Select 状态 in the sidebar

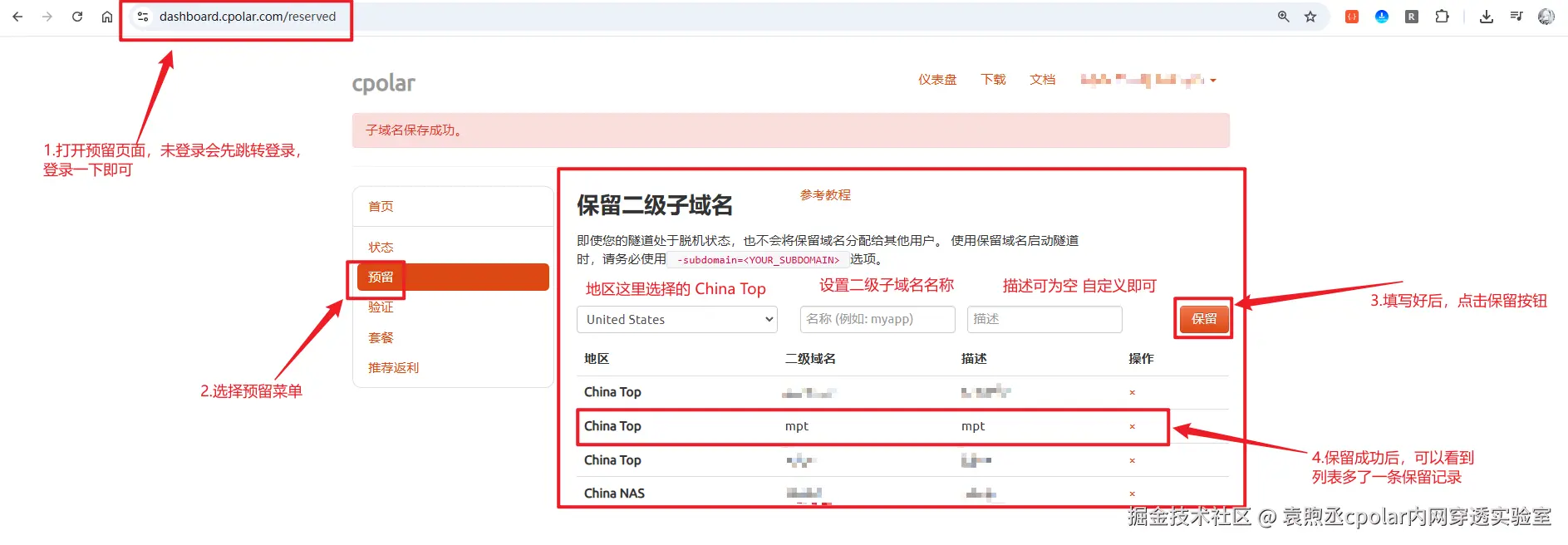point(381,248)
